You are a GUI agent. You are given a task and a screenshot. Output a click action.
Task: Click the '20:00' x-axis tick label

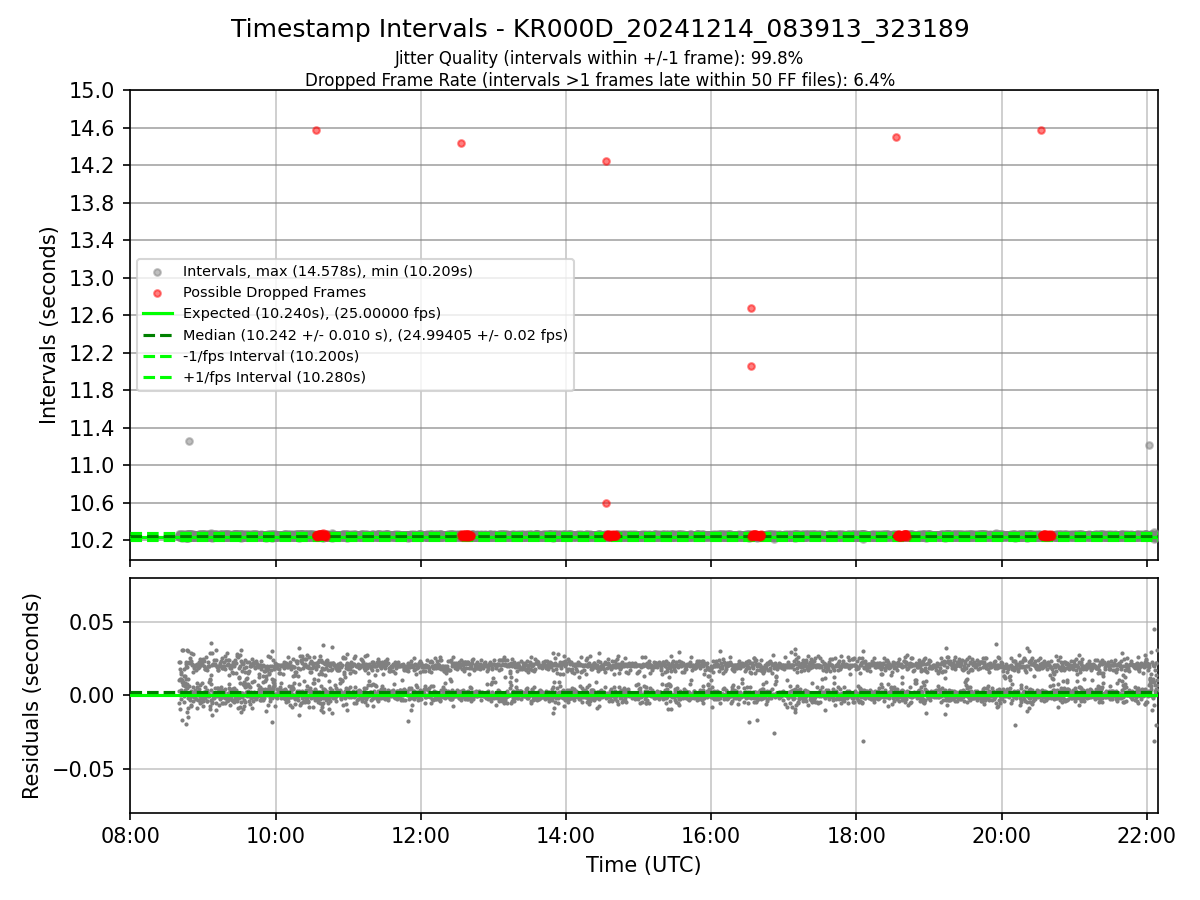click(1001, 834)
